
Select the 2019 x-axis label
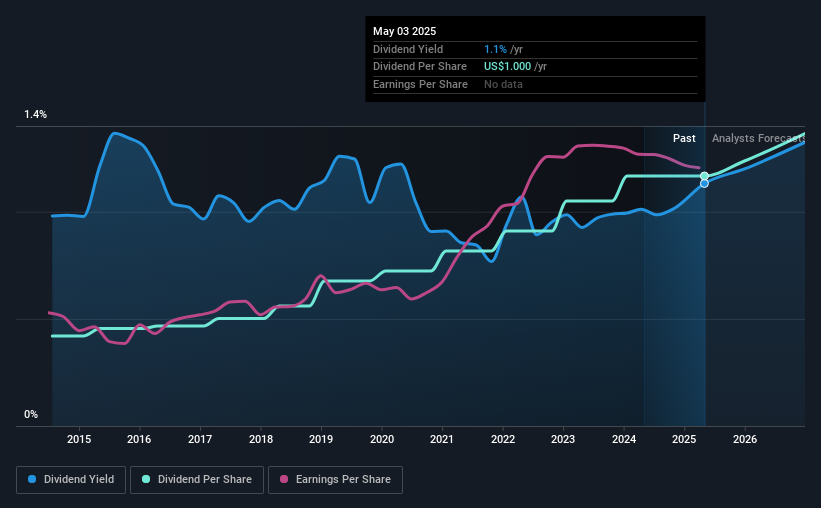point(321,439)
